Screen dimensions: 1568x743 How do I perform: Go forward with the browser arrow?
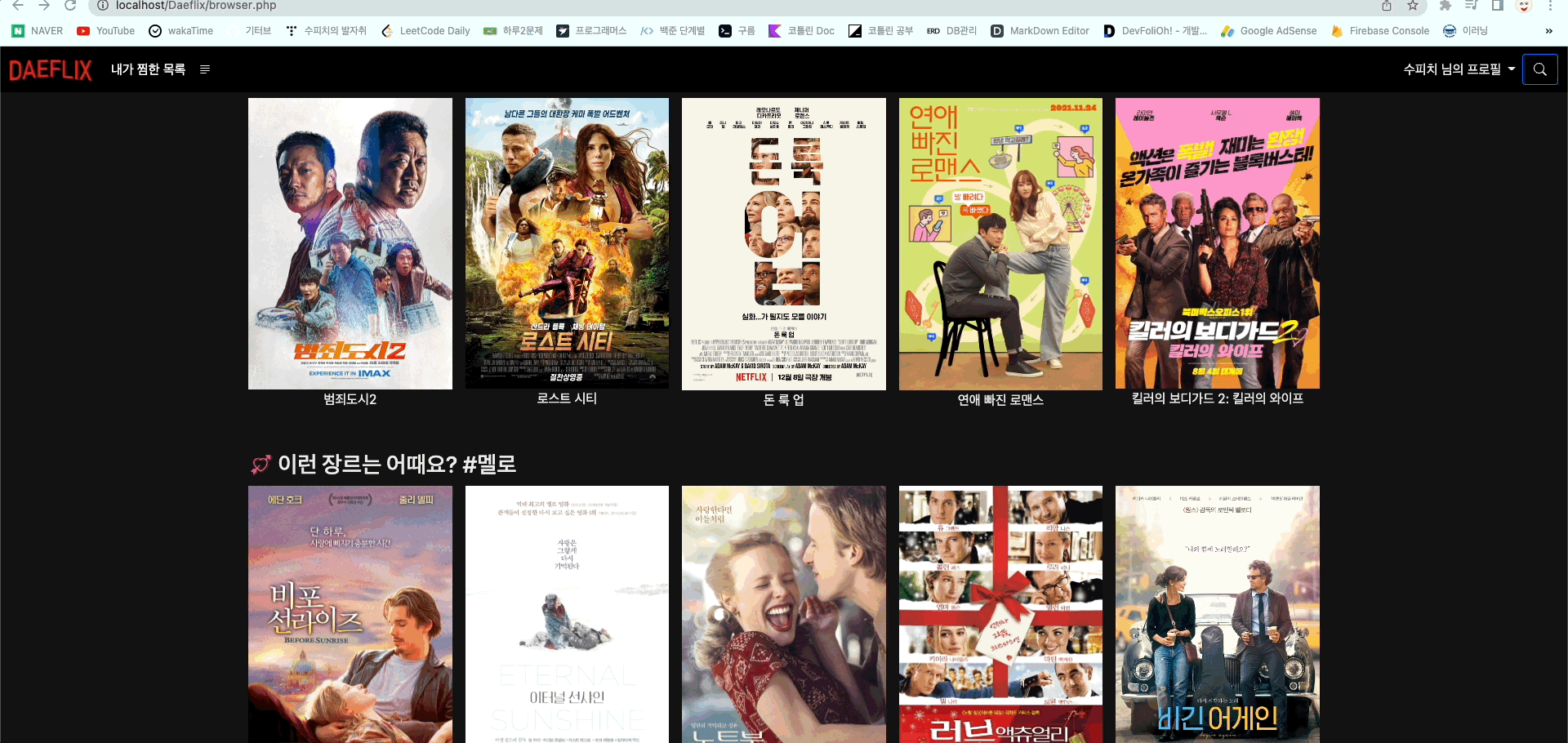(x=44, y=6)
